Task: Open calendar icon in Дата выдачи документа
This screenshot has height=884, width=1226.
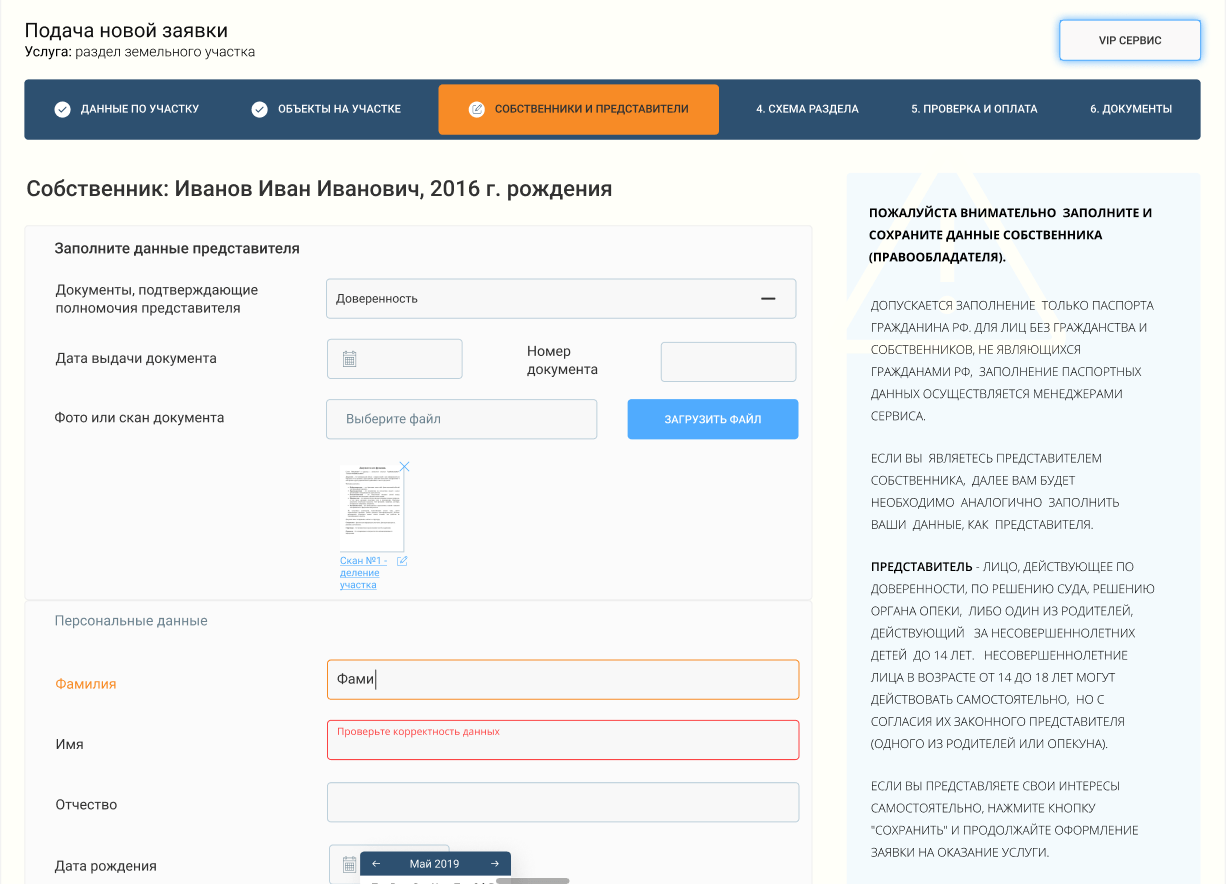Action: (349, 359)
